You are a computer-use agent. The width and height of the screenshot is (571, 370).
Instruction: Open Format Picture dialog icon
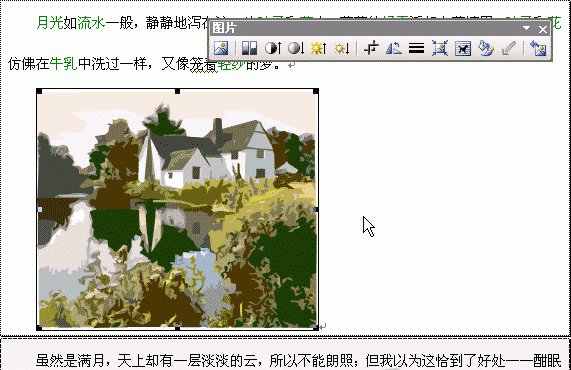[486, 48]
